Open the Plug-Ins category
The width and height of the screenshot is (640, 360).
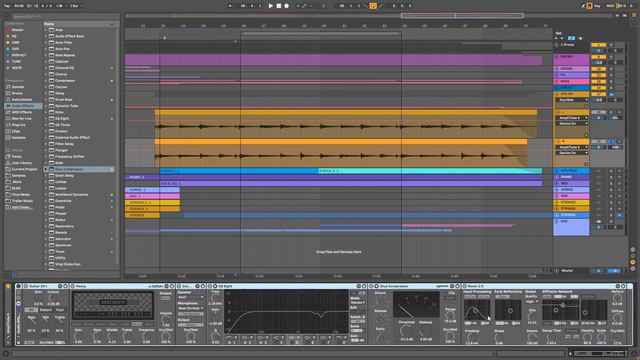(x=18, y=125)
